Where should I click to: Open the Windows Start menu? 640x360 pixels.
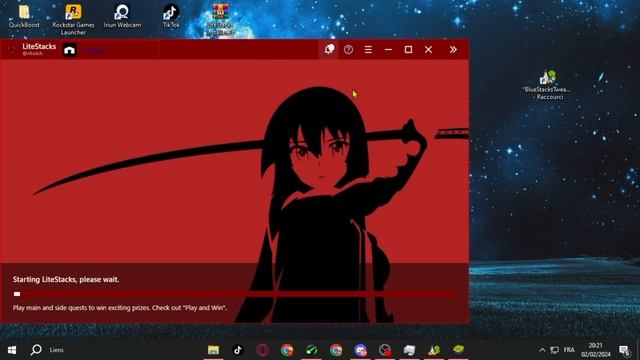point(12,350)
